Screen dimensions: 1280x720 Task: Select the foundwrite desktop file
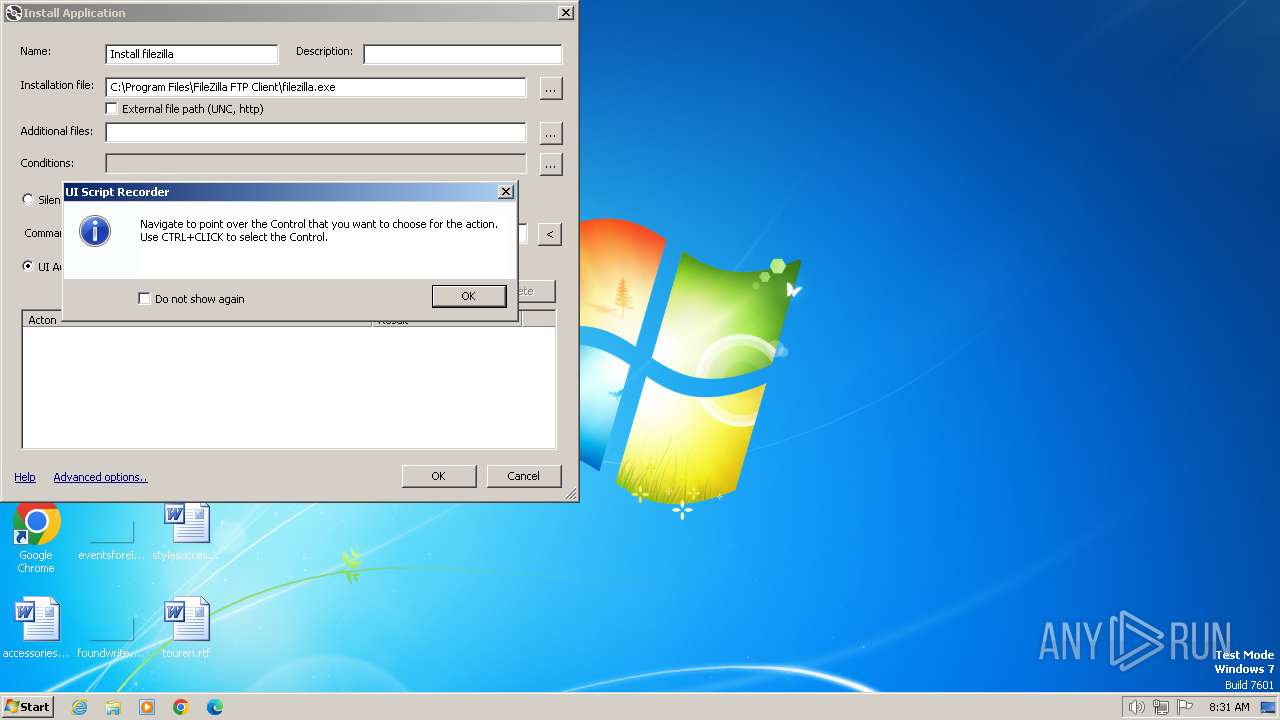click(112, 635)
